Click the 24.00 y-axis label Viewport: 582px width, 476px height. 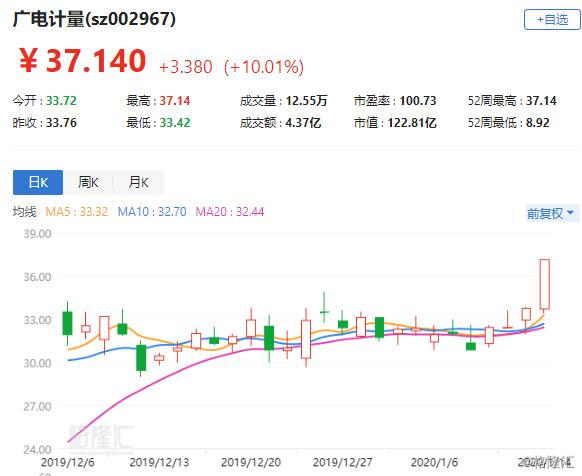[x=37, y=450]
